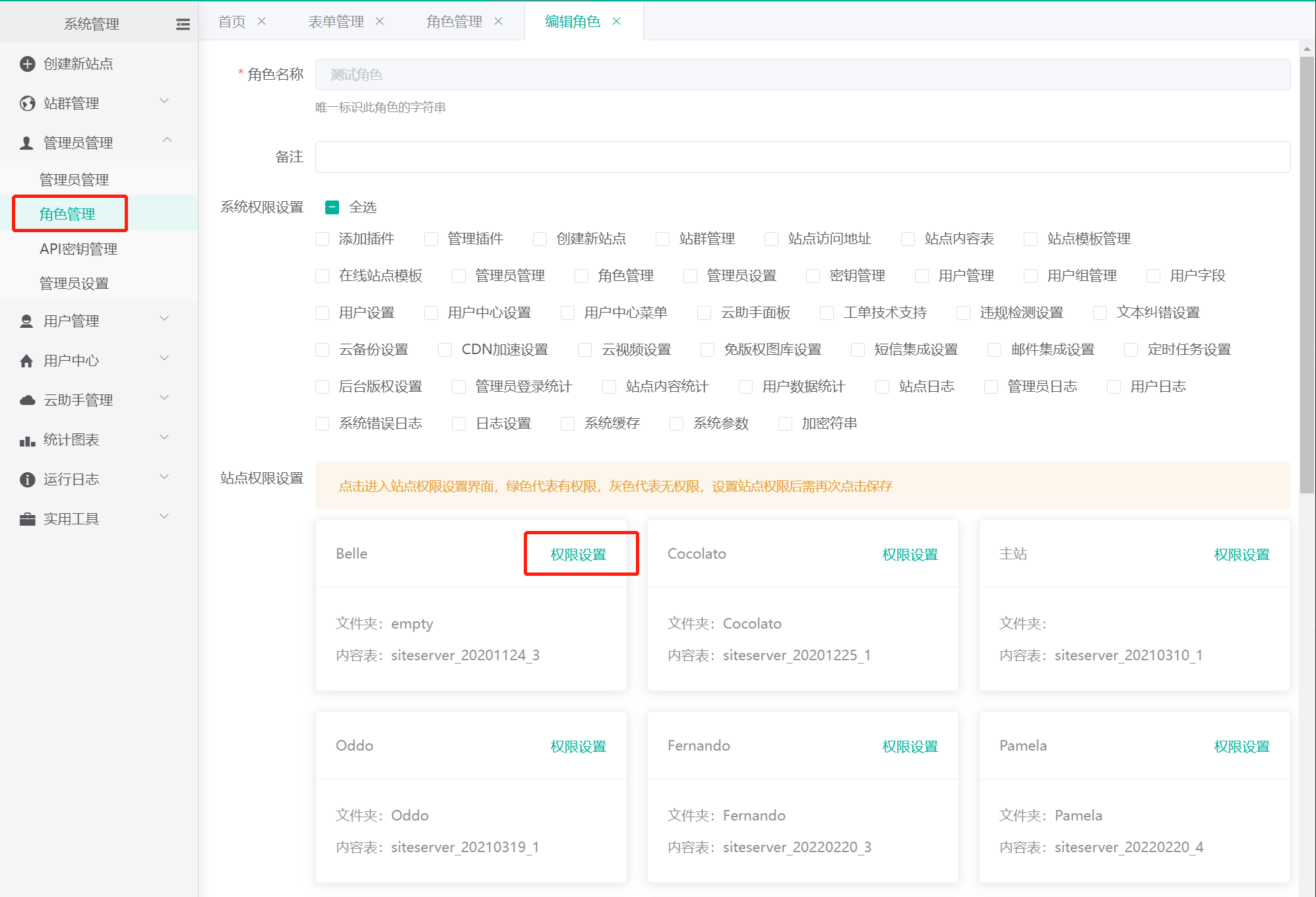Click the cloud icon beside 云助手管理
Viewport: 1316px width, 897px height.
(27, 400)
